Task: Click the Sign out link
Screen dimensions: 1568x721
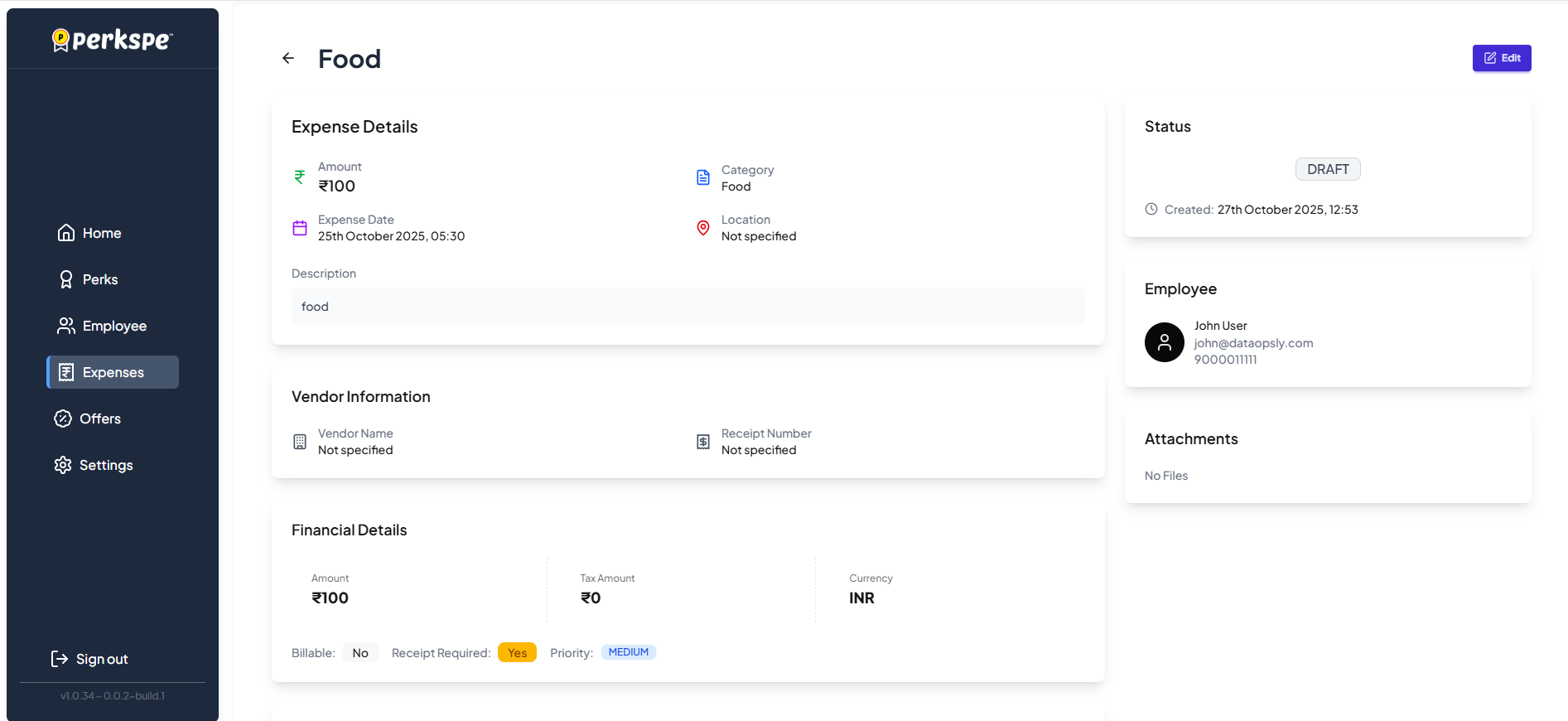Action: 89,659
